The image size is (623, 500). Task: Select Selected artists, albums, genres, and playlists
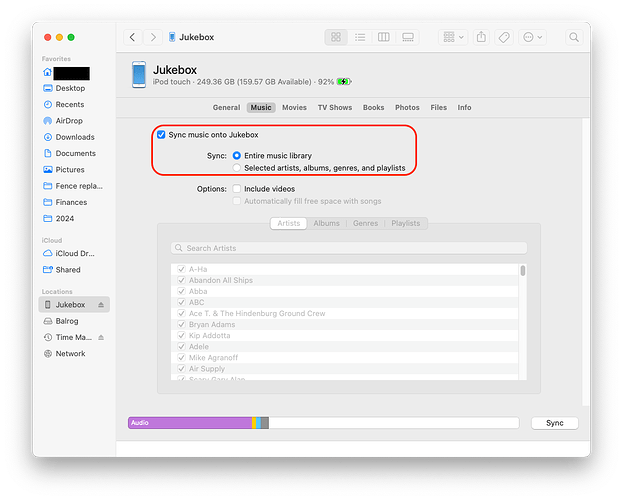237,168
